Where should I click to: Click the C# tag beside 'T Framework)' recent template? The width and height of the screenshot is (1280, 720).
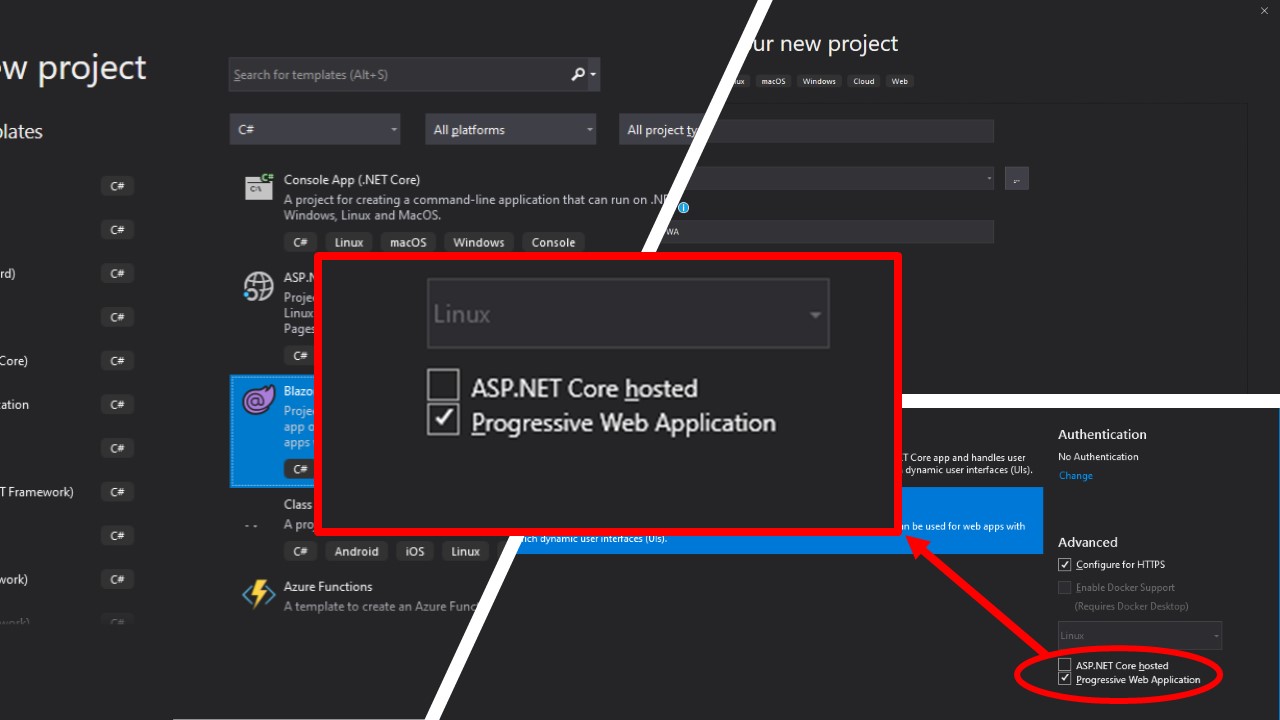tap(117, 492)
